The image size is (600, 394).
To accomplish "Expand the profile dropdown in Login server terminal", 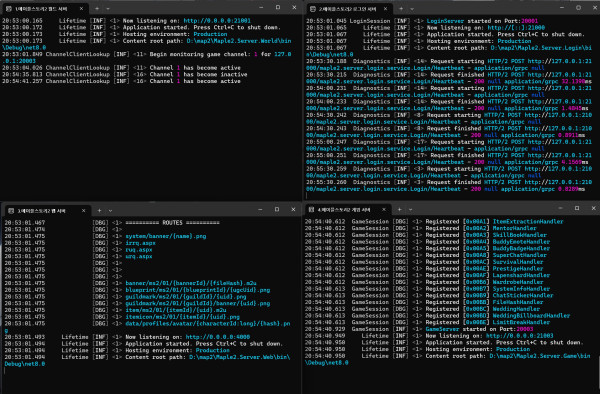I will tap(412, 9).
